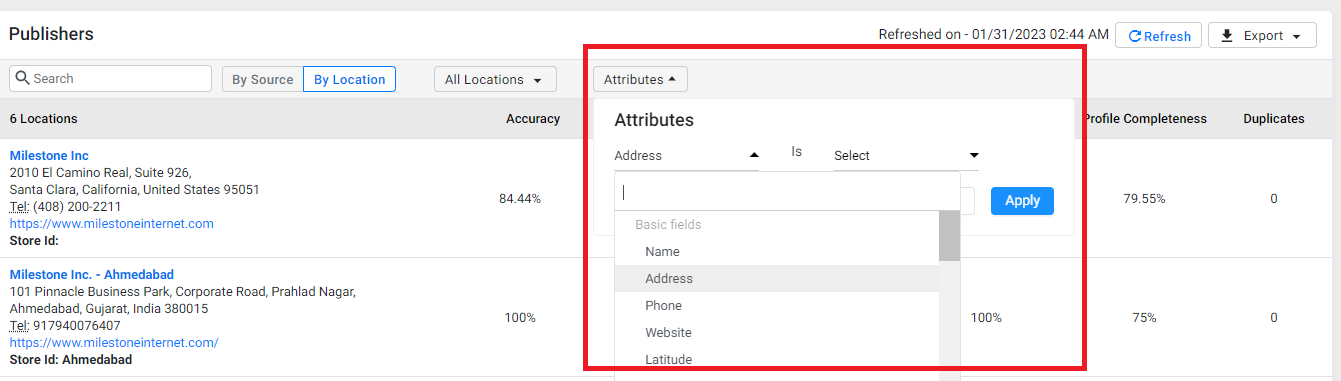Click the Store Id: Ahmedabad text

point(71,360)
